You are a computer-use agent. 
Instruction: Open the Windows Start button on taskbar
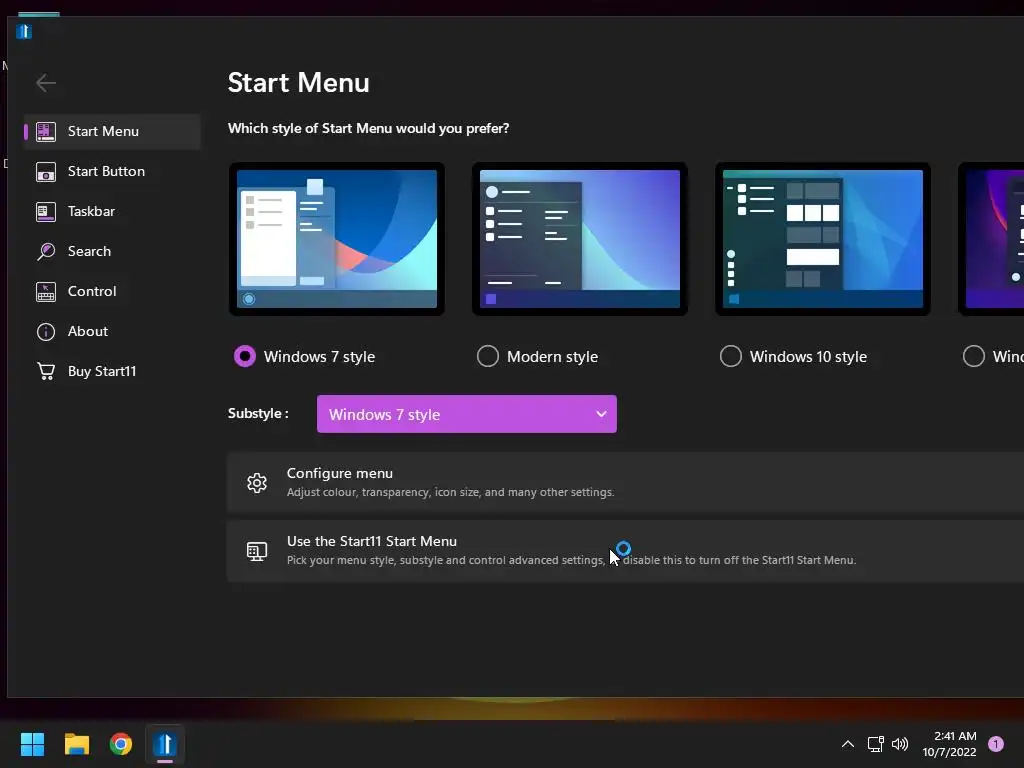tap(32, 744)
